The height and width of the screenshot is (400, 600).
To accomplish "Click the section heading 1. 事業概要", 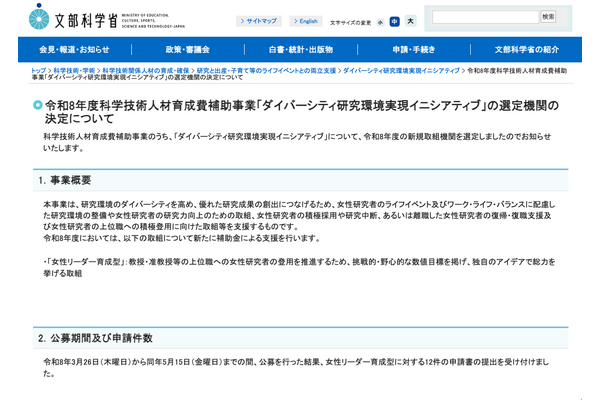I will [65, 180].
